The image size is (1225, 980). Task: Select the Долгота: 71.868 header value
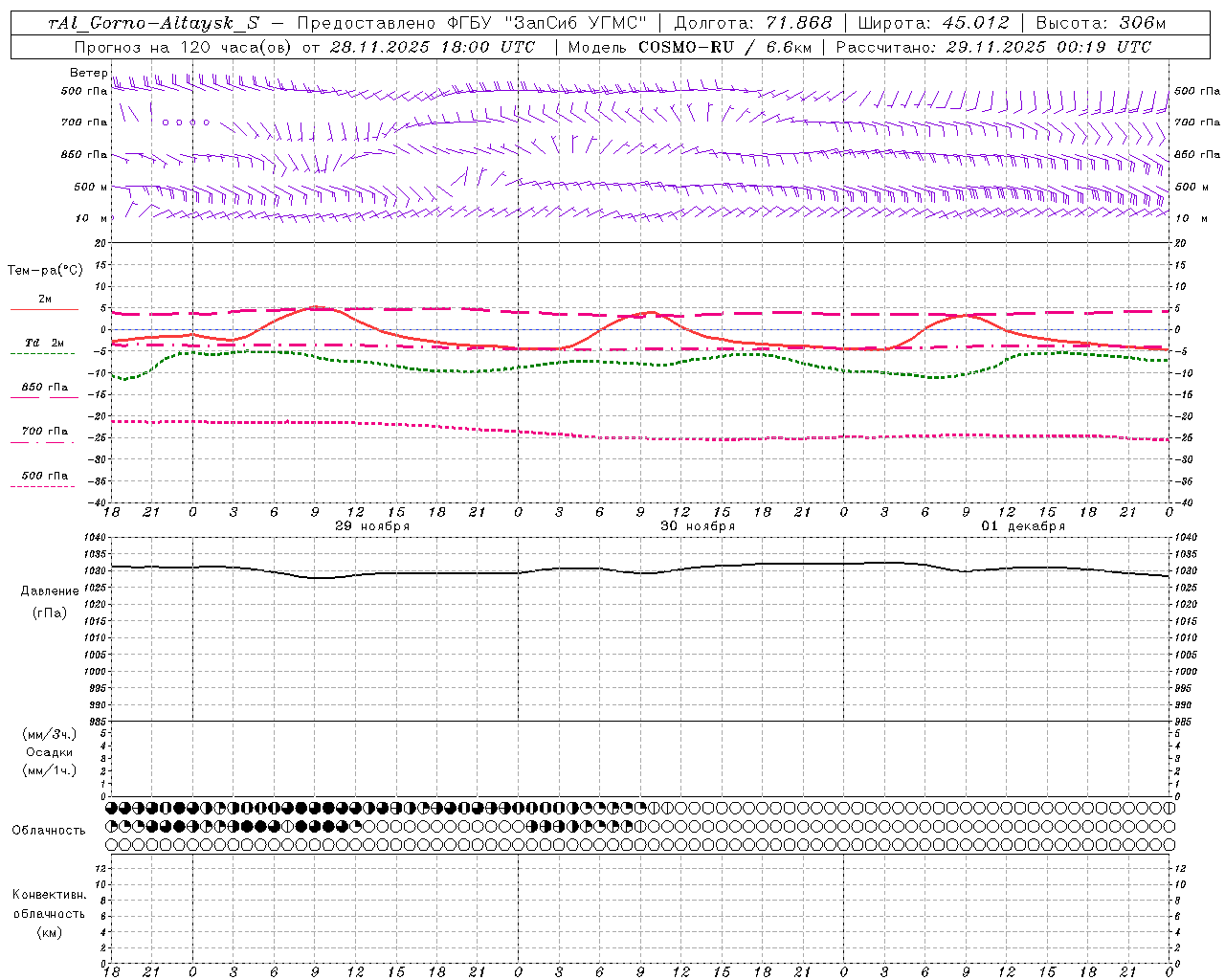point(753,23)
